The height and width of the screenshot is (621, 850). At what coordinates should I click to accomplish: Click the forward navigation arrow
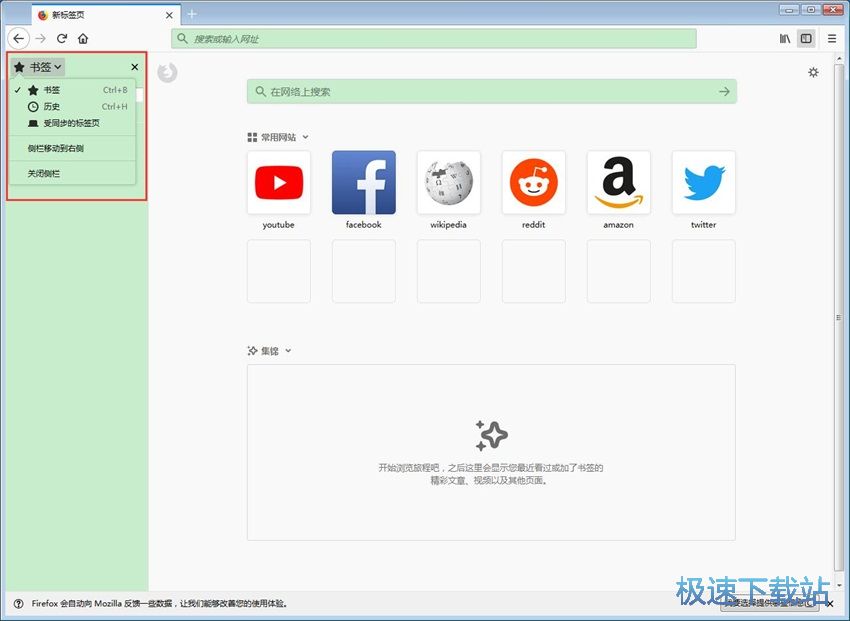click(x=41, y=38)
